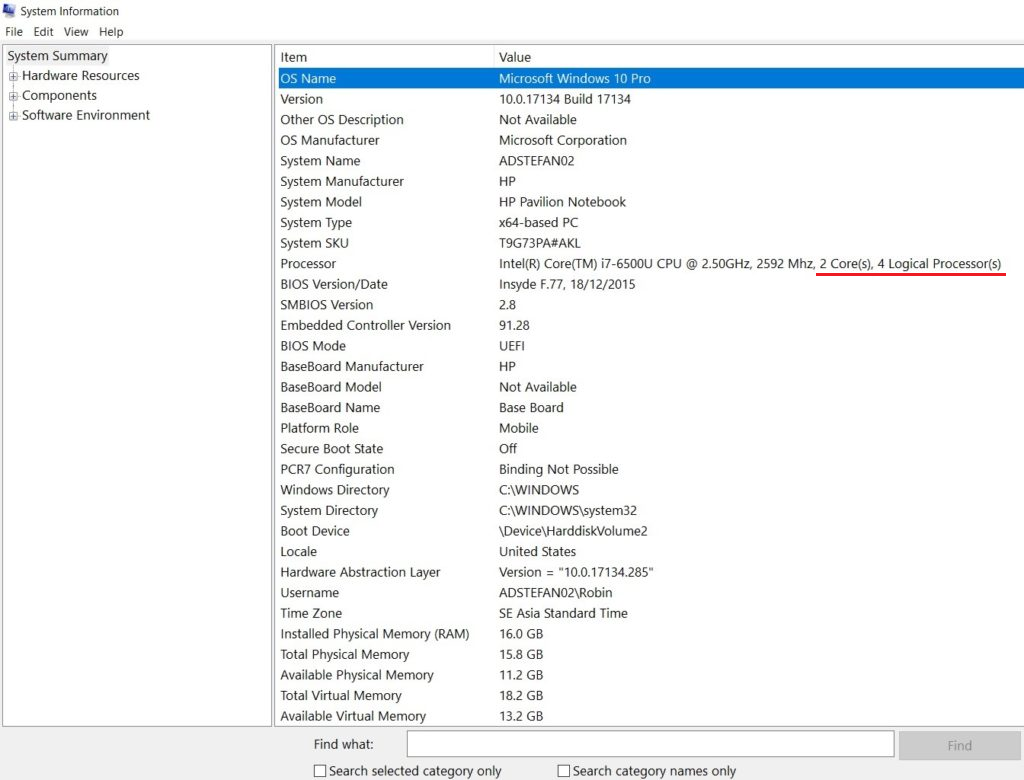Viewport: 1024px width, 780px height.
Task: Click the System Information icon in title bar
Action: 10,11
